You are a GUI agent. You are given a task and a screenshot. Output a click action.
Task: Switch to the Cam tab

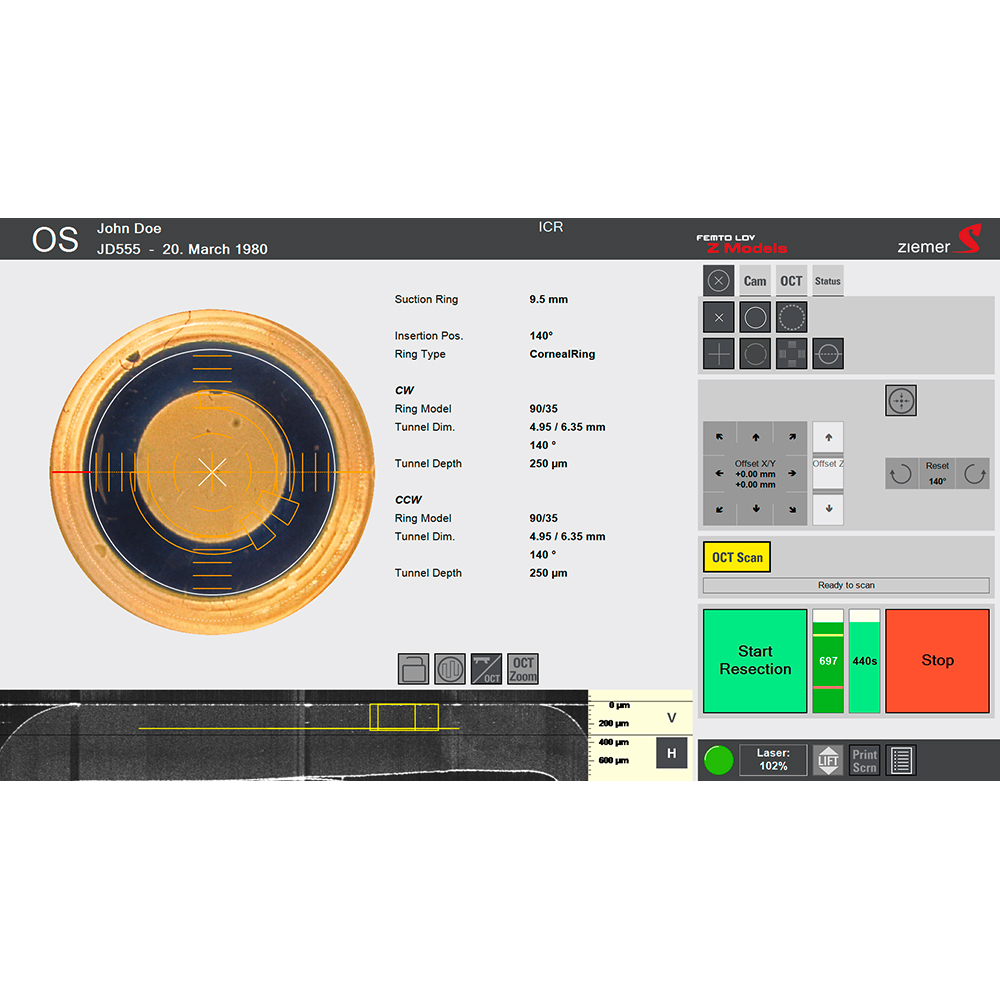point(755,280)
